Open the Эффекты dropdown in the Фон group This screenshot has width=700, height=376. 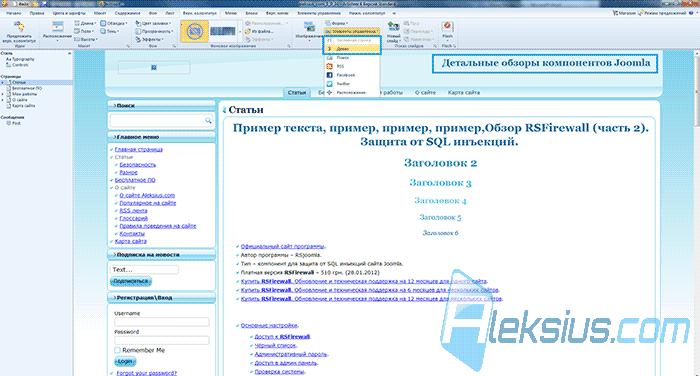pyautogui.click(x=151, y=39)
